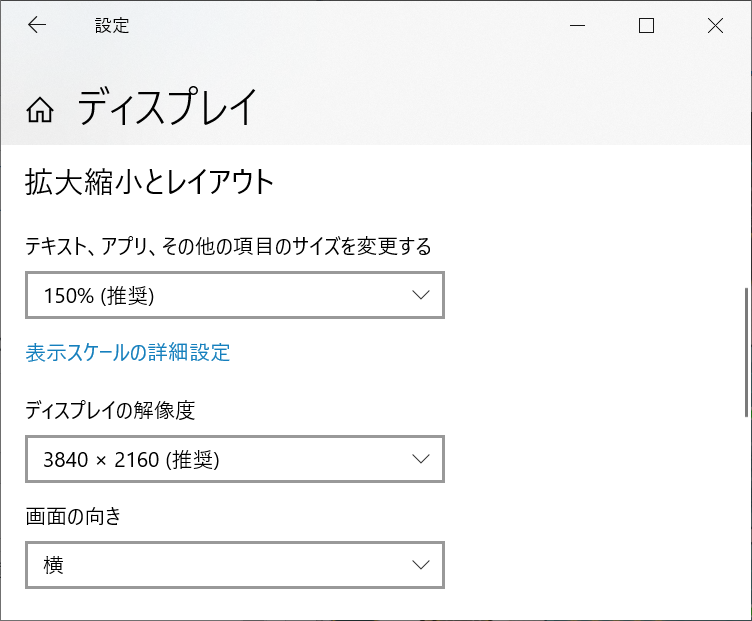The width and height of the screenshot is (752, 621).
Task: Click the テキスト、アプリ size setting label
Action: (x=228, y=246)
